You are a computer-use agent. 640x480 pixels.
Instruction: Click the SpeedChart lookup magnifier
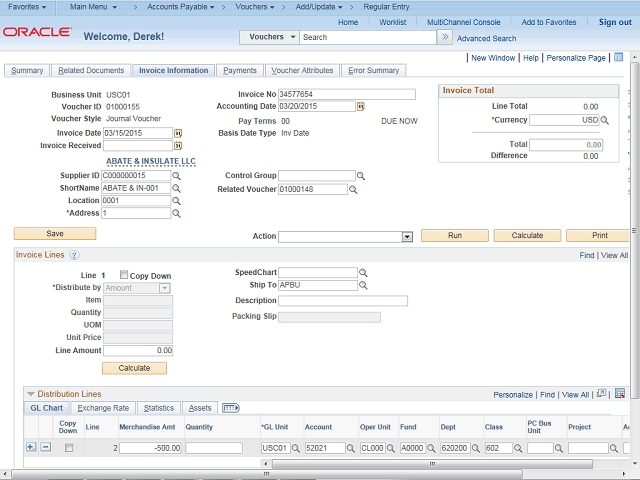[363, 272]
